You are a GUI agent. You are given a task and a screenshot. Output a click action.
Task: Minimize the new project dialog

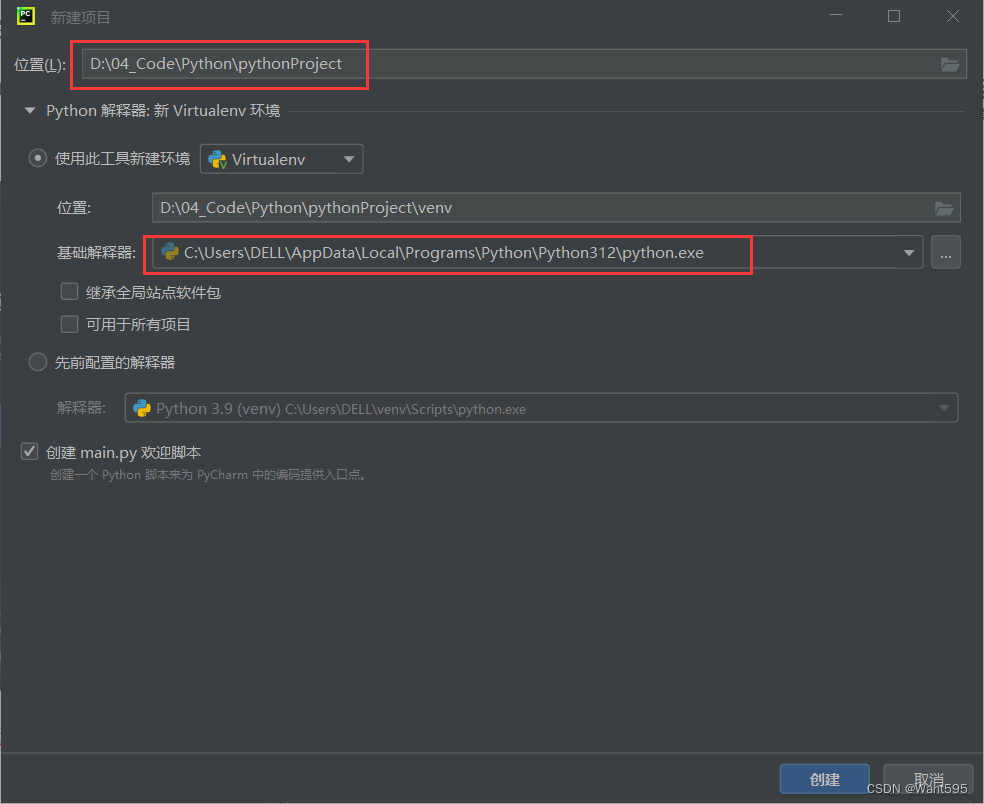coord(836,16)
